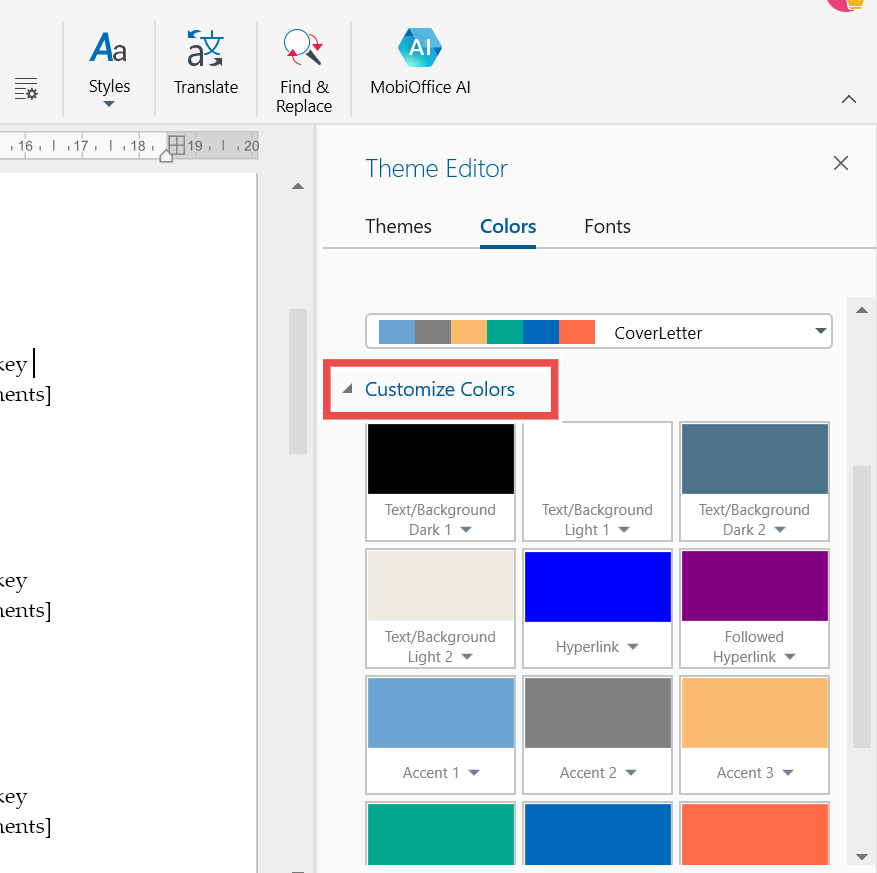This screenshot has width=877, height=873.
Task: Open the Styles gallery
Action: click(109, 68)
